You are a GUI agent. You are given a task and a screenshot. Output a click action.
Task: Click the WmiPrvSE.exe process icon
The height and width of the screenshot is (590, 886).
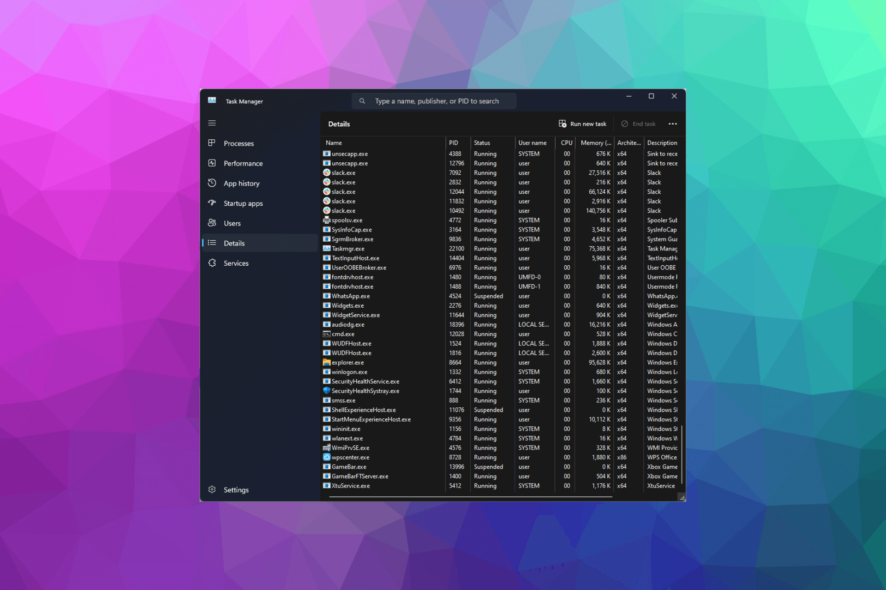[x=327, y=448]
